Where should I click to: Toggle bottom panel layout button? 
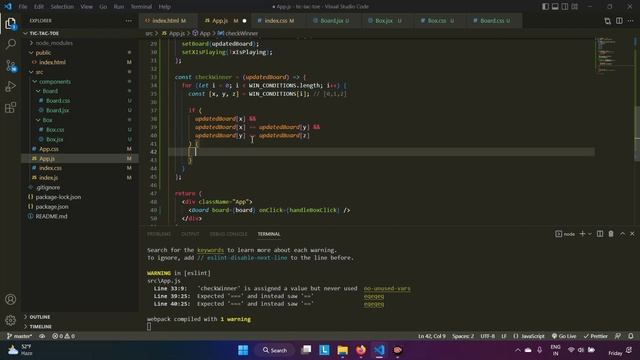[x=555, y=7]
